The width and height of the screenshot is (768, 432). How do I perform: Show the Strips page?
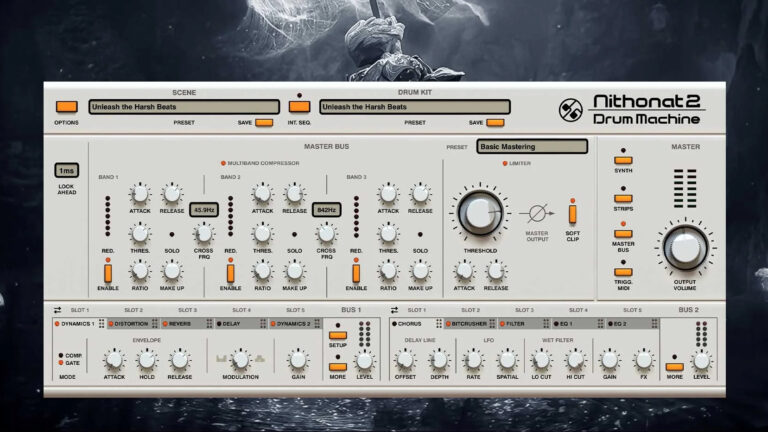(623, 198)
